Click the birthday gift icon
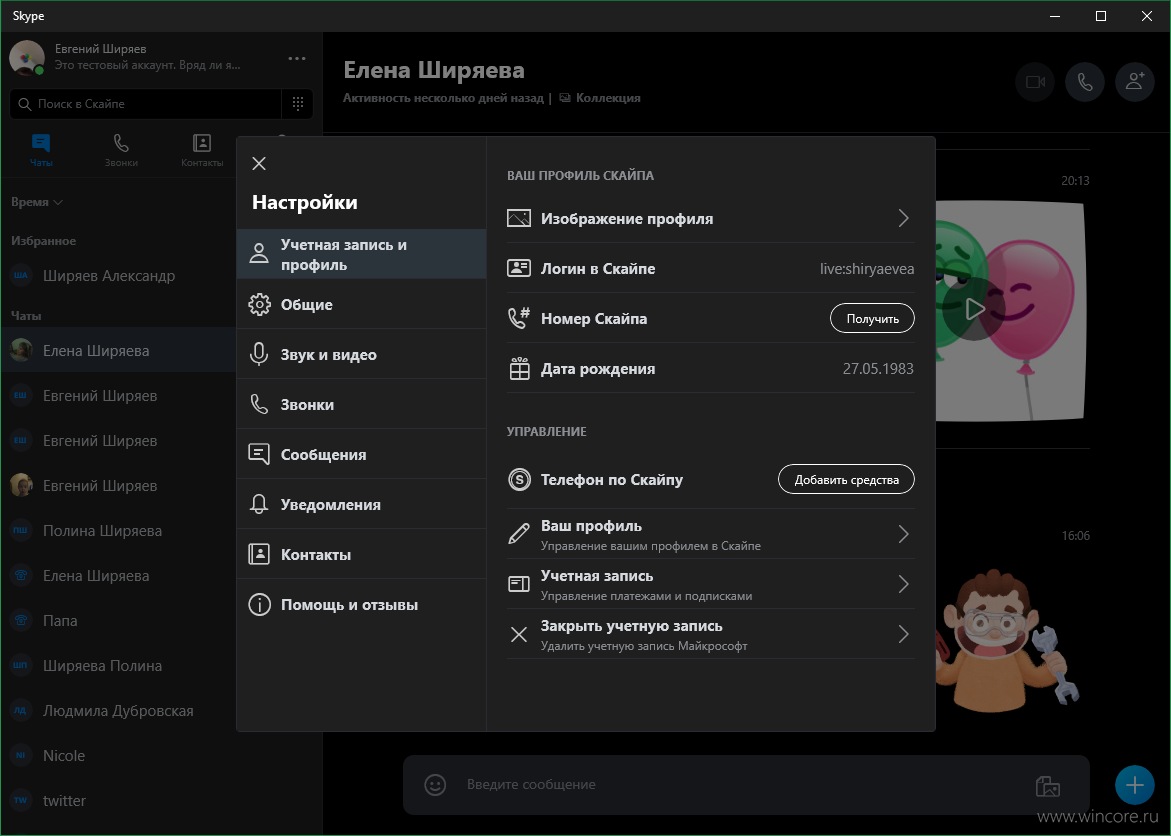The width and height of the screenshot is (1171, 836). point(519,368)
